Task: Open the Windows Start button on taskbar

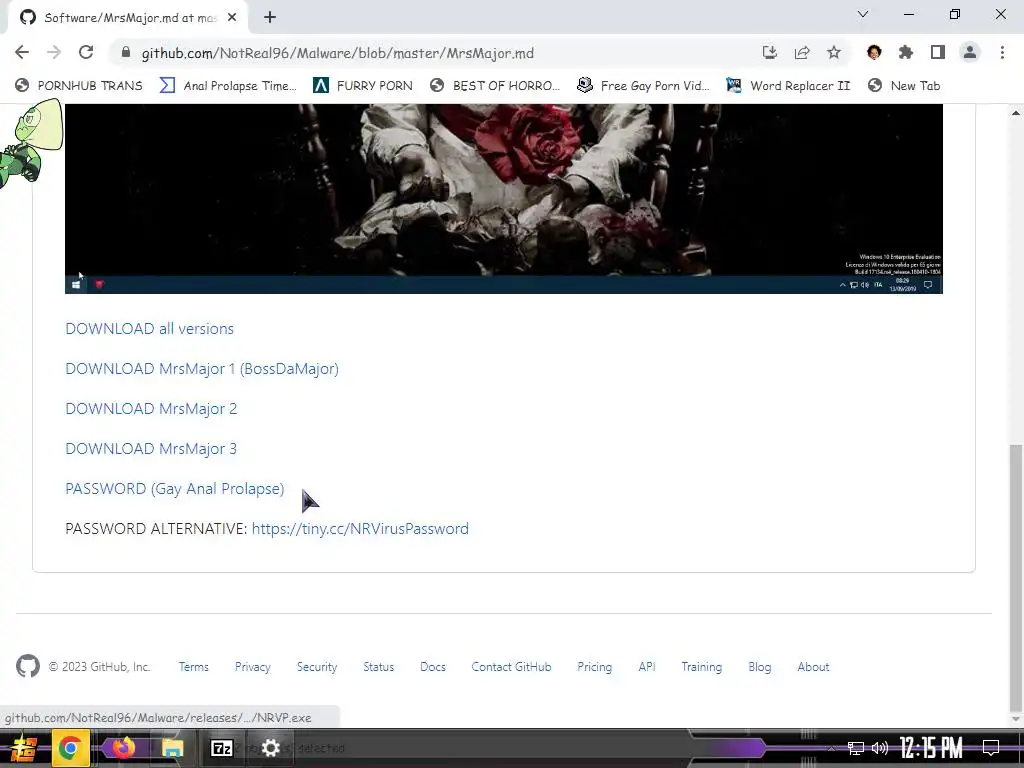Action: tap(23, 748)
